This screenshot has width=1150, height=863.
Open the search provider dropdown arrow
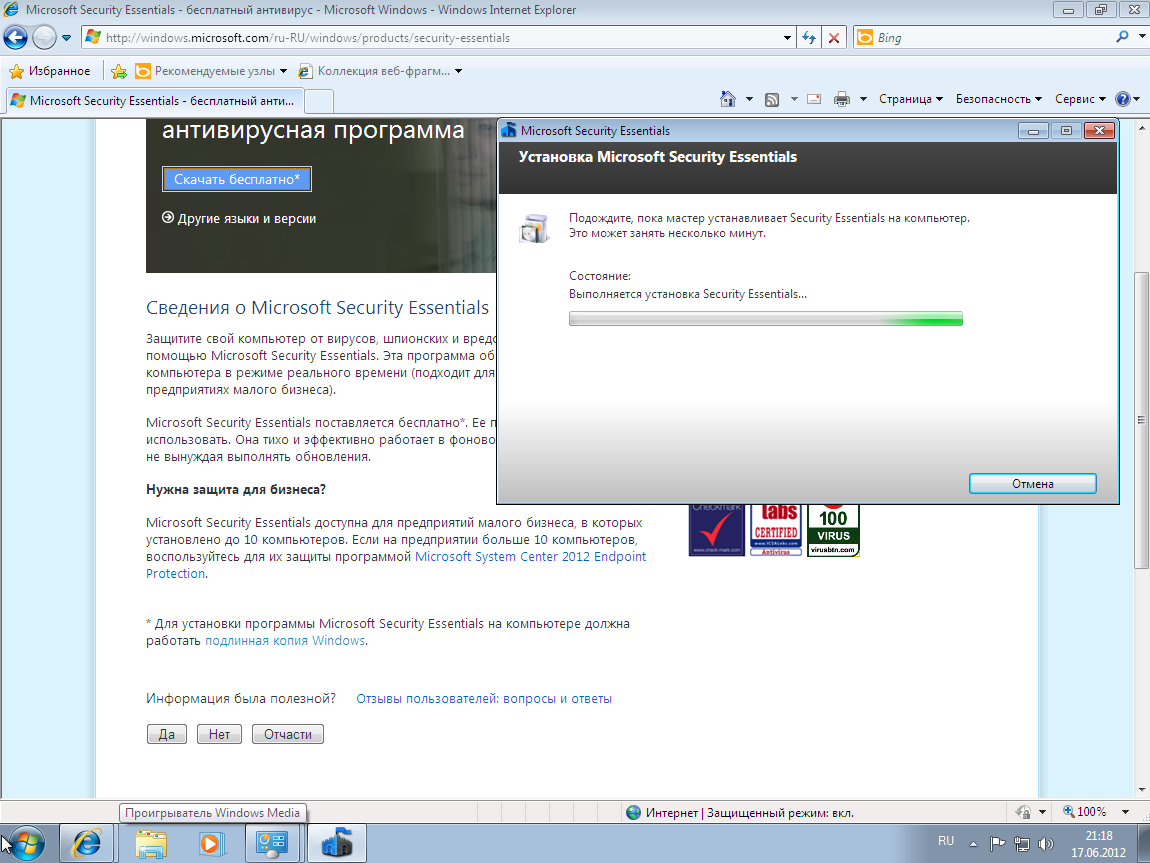click(x=1142, y=36)
